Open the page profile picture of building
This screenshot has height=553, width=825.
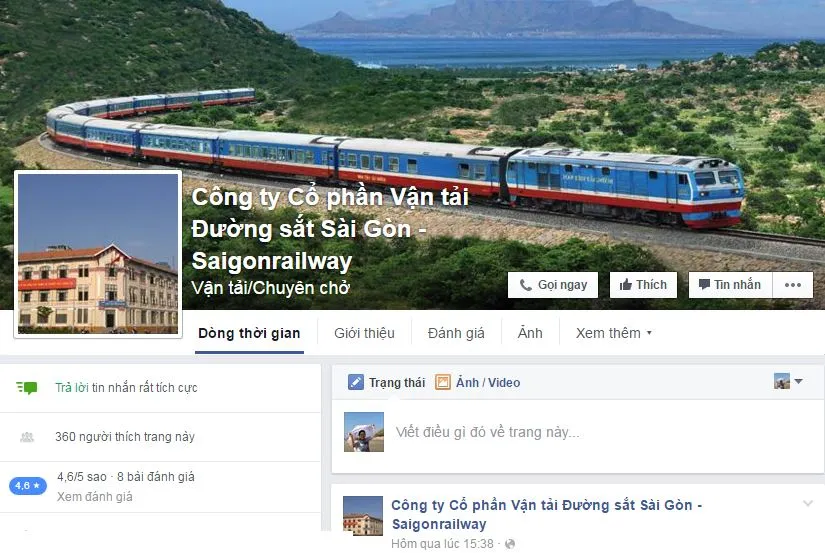point(98,254)
